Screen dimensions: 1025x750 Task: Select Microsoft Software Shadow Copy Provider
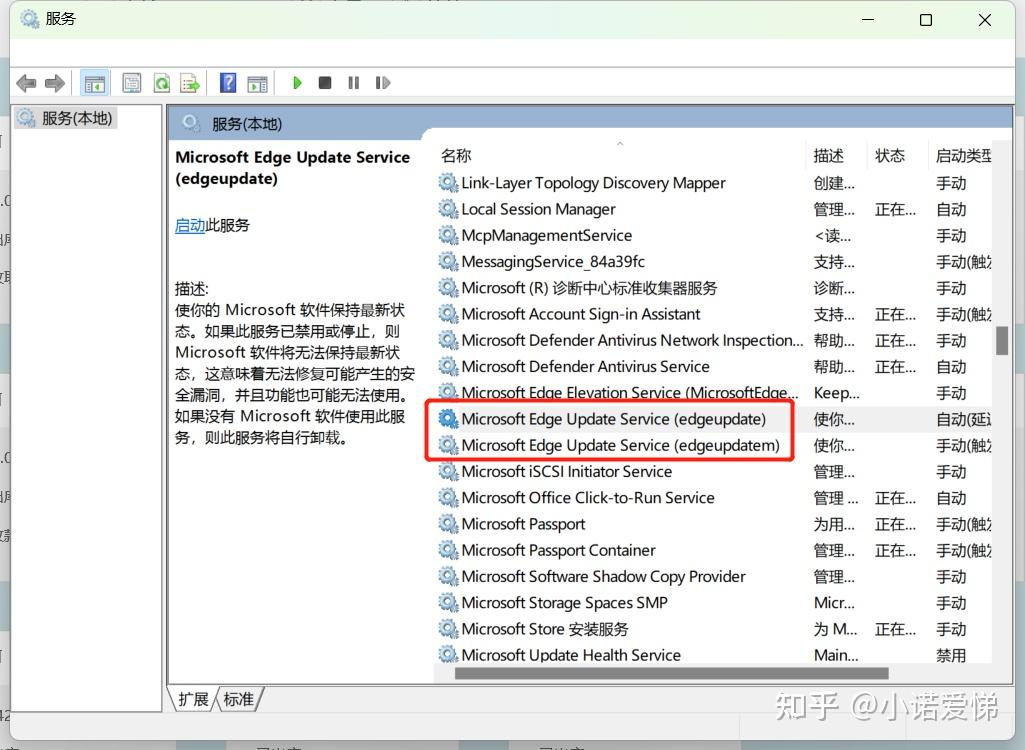click(x=714, y=577)
